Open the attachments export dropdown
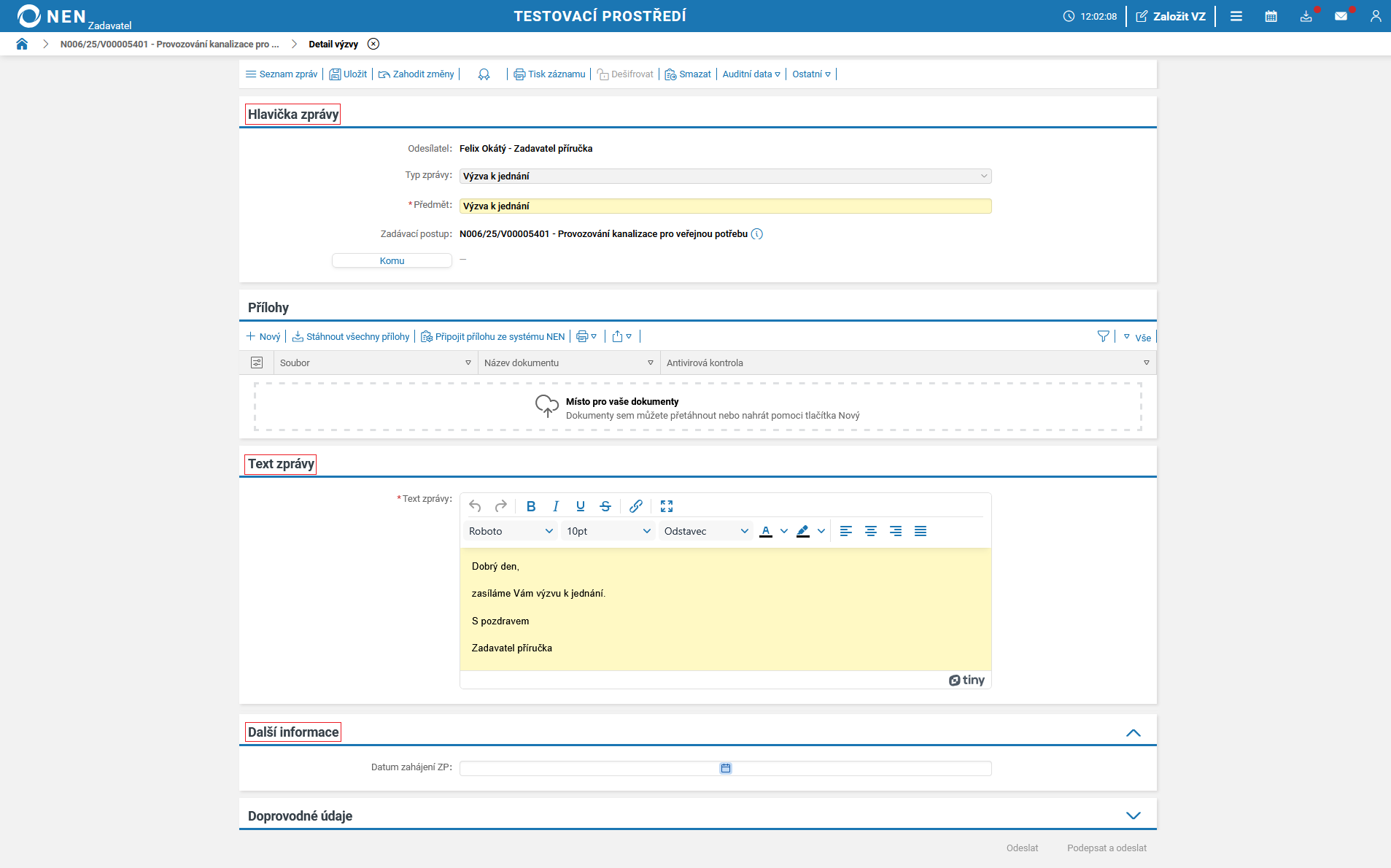Image resolution: width=1391 pixels, height=868 pixels. [622, 337]
